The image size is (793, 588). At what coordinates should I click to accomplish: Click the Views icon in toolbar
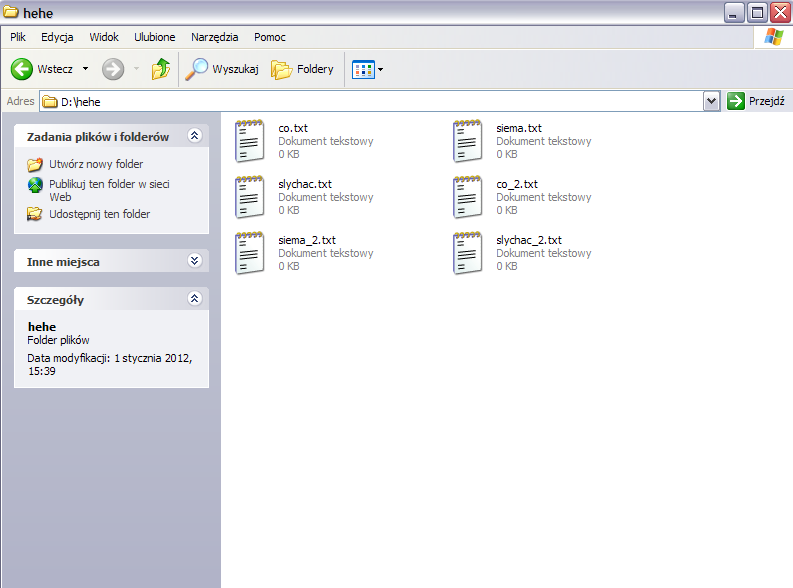362,70
